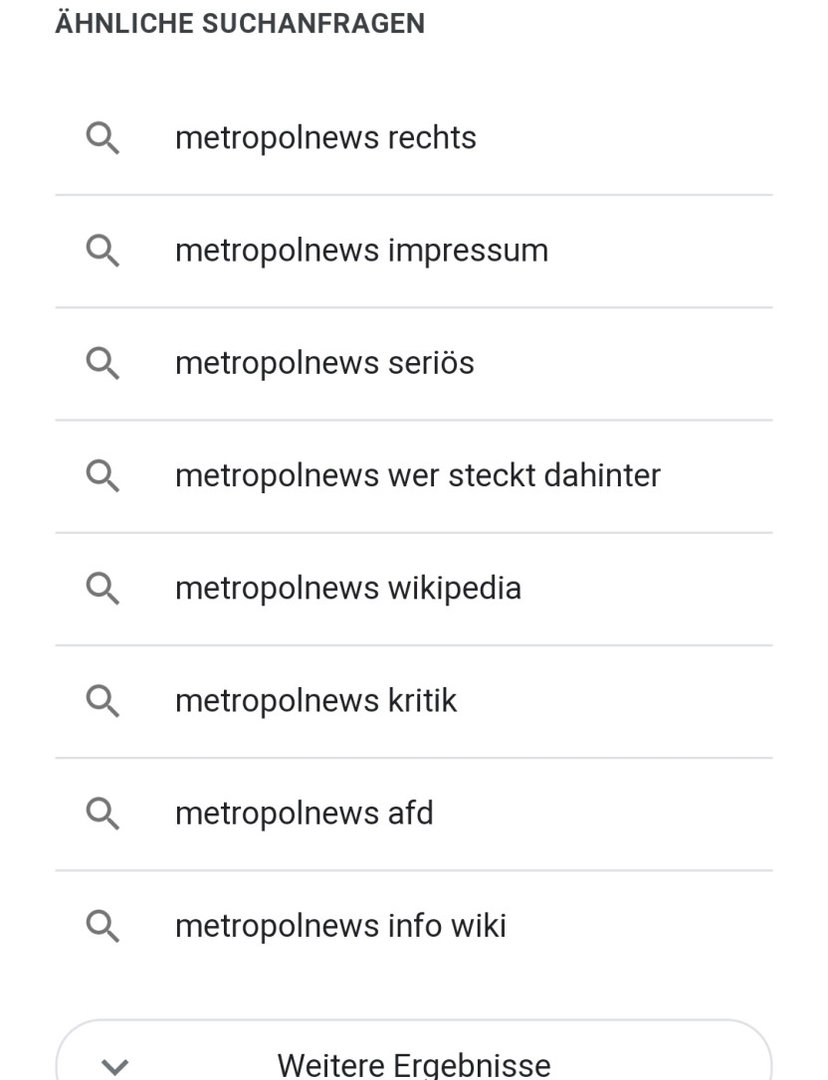
Task: Load more via 'Weitere Ergebnisse' button
Action: (x=413, y=1064)
